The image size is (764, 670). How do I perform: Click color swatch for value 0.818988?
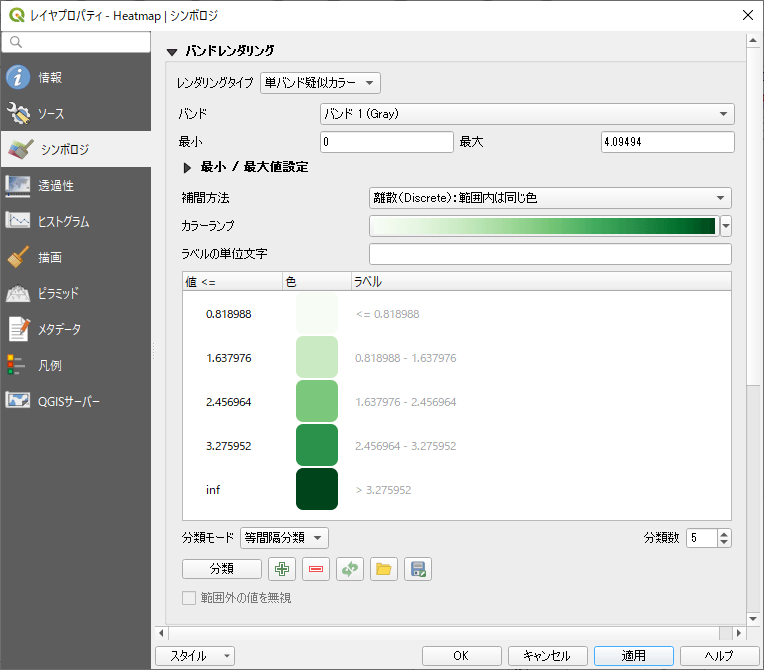coord(317,313)
